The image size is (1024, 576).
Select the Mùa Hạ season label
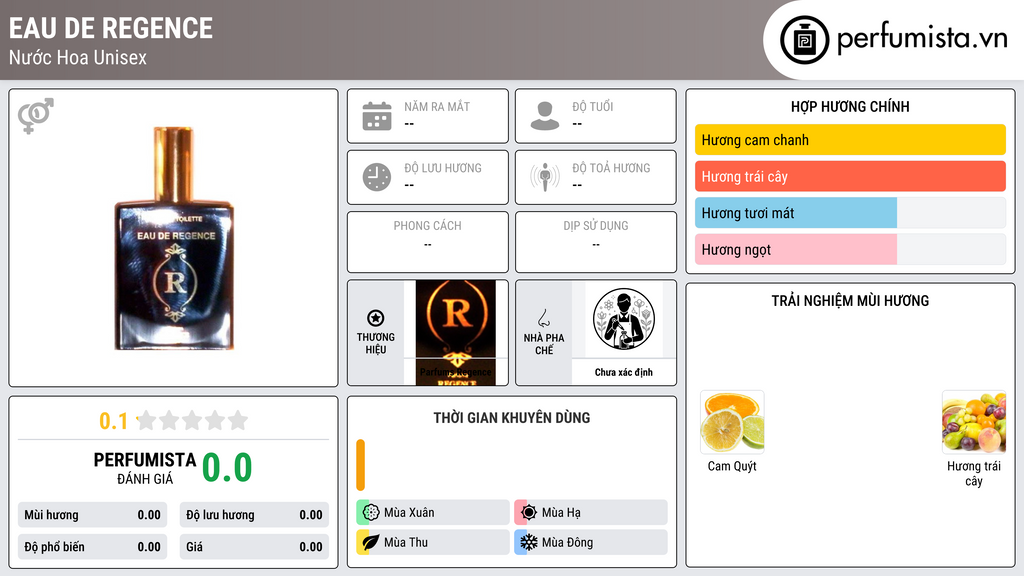561,513
